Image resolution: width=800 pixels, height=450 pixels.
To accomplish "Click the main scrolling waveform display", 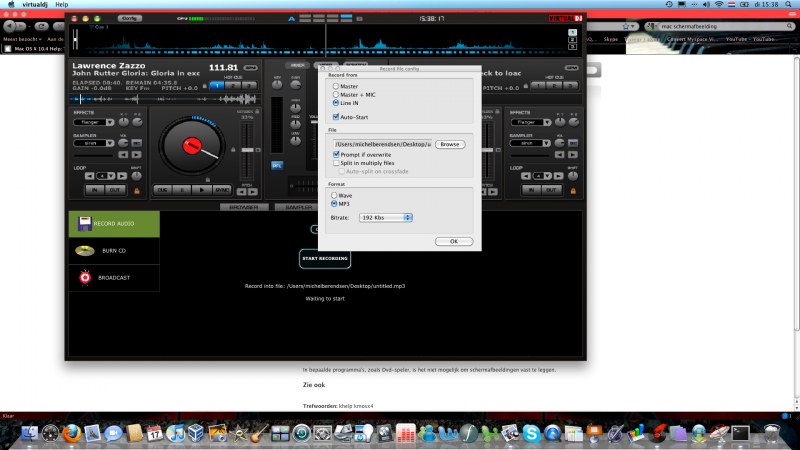I will (x=326, y=41).
